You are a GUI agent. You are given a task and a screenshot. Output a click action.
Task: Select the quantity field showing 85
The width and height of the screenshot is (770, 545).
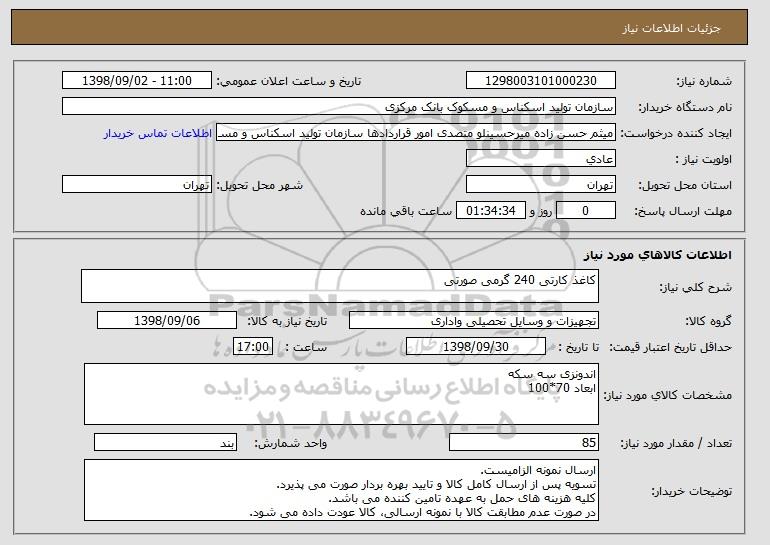click(x=524, y=442)
